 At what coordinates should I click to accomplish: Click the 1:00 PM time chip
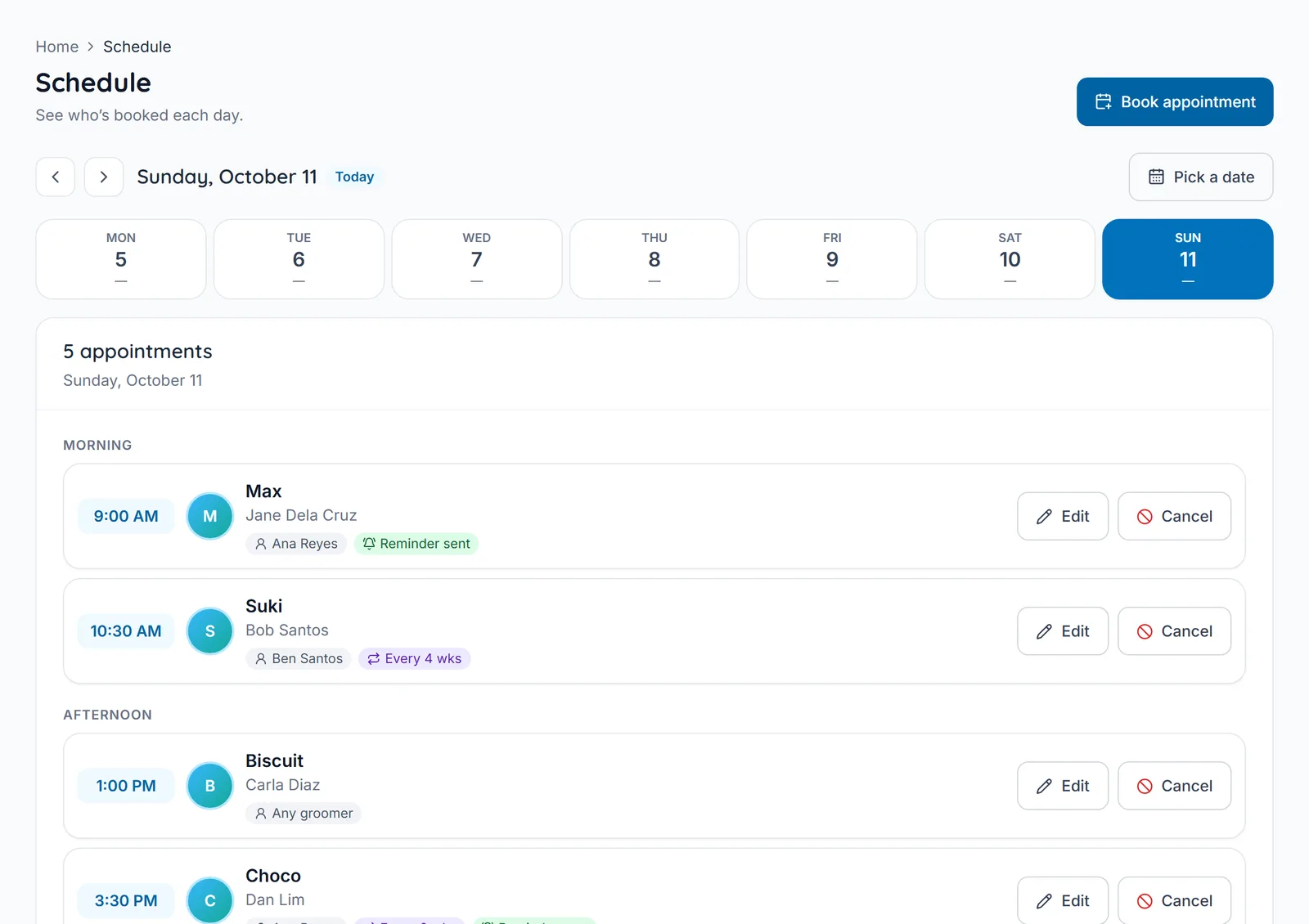pyautogui.click(x=126, y=786)
